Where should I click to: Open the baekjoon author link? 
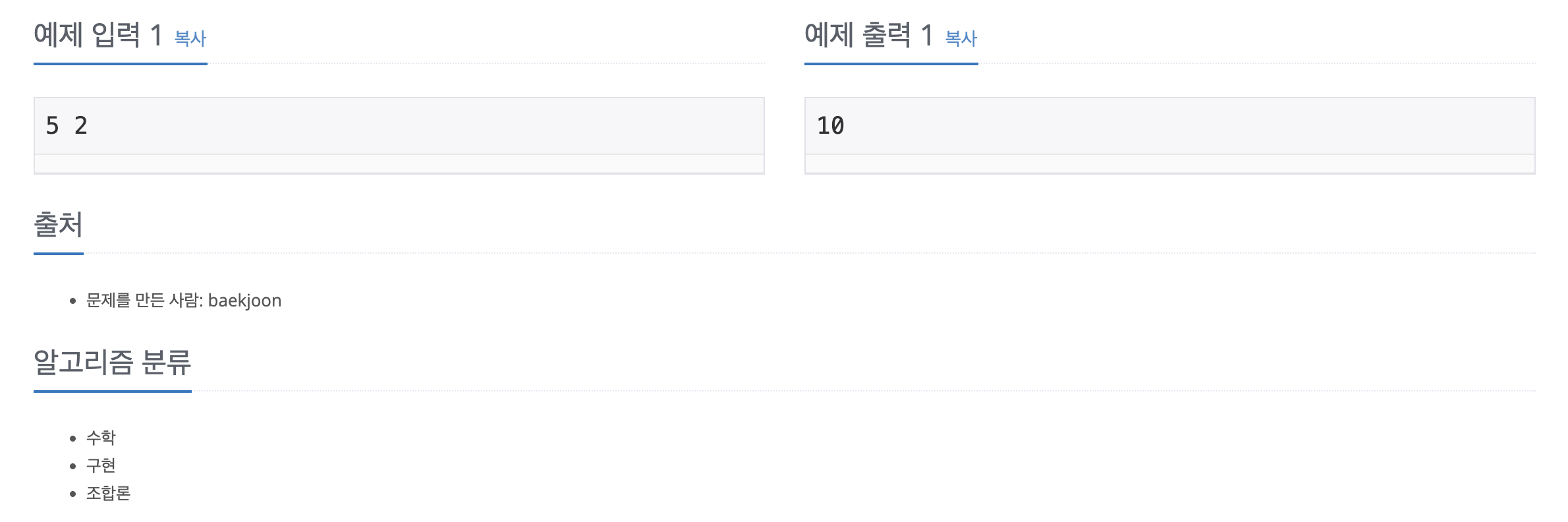244,301
